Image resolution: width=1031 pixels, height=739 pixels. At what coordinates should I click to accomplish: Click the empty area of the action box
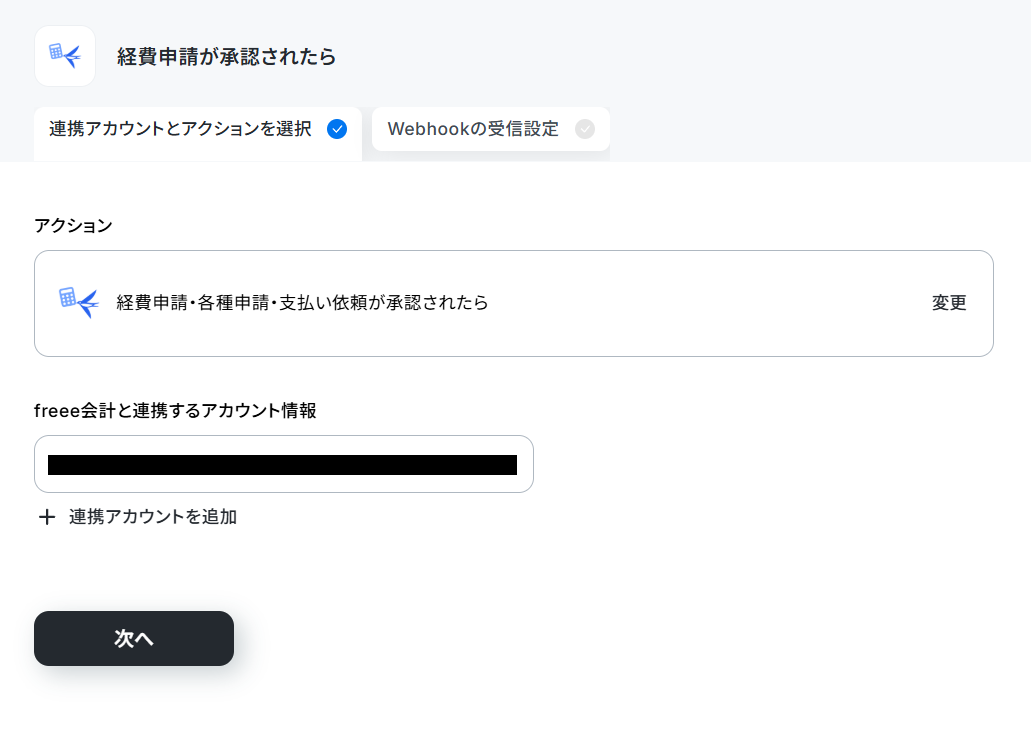point(710,303)
